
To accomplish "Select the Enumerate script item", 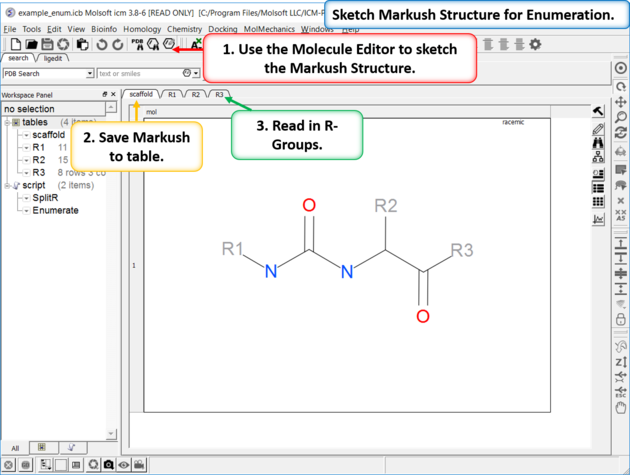I will click(x=55, y=210).
